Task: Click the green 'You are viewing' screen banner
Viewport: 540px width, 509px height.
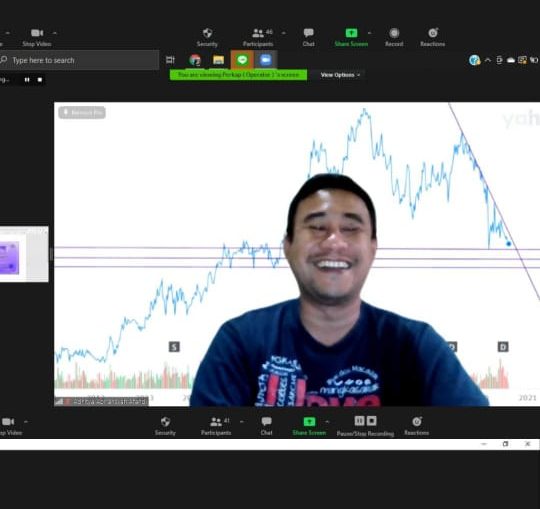Action: click(238, 75)
